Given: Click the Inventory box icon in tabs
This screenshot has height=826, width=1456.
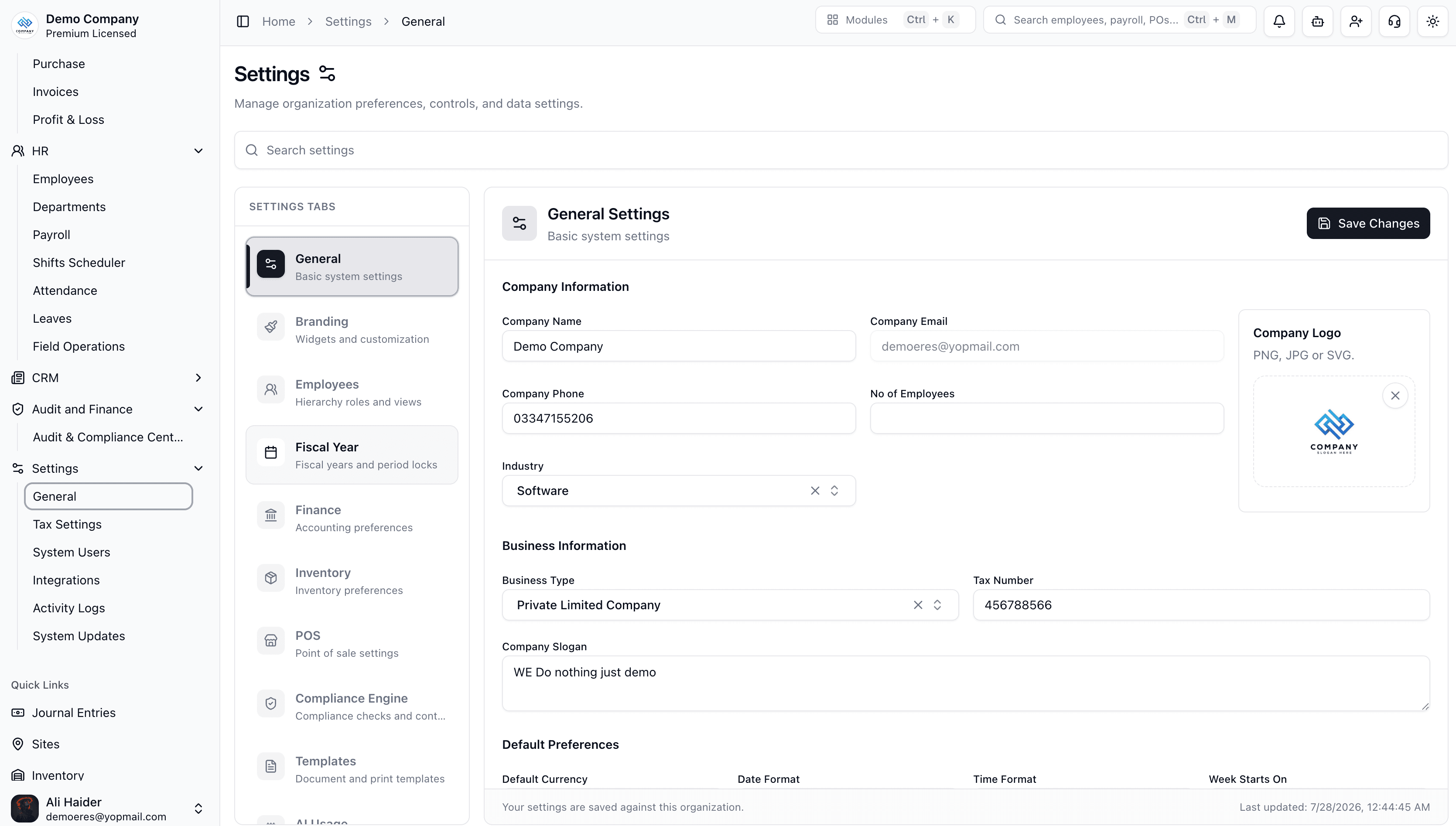Looking at the screenshot, I should (271, 577).
